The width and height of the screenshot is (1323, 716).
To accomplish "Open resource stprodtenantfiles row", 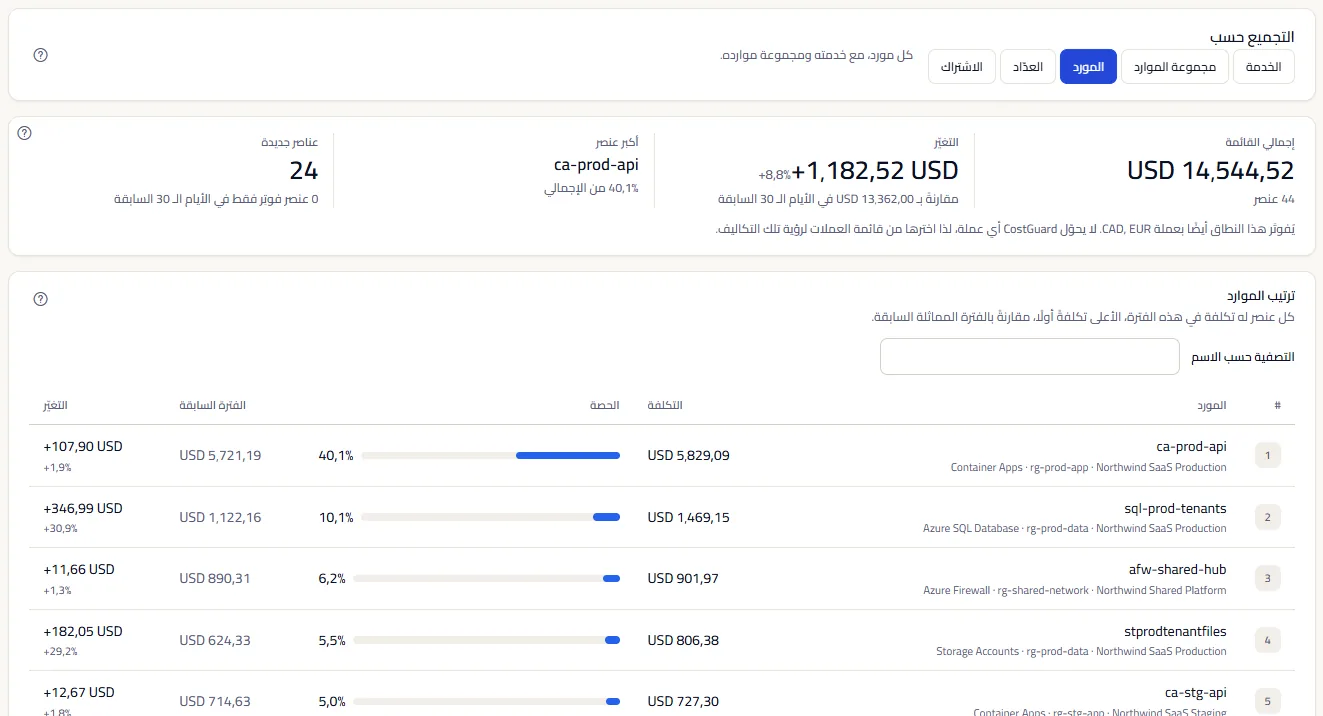I will click(1174, 631).
